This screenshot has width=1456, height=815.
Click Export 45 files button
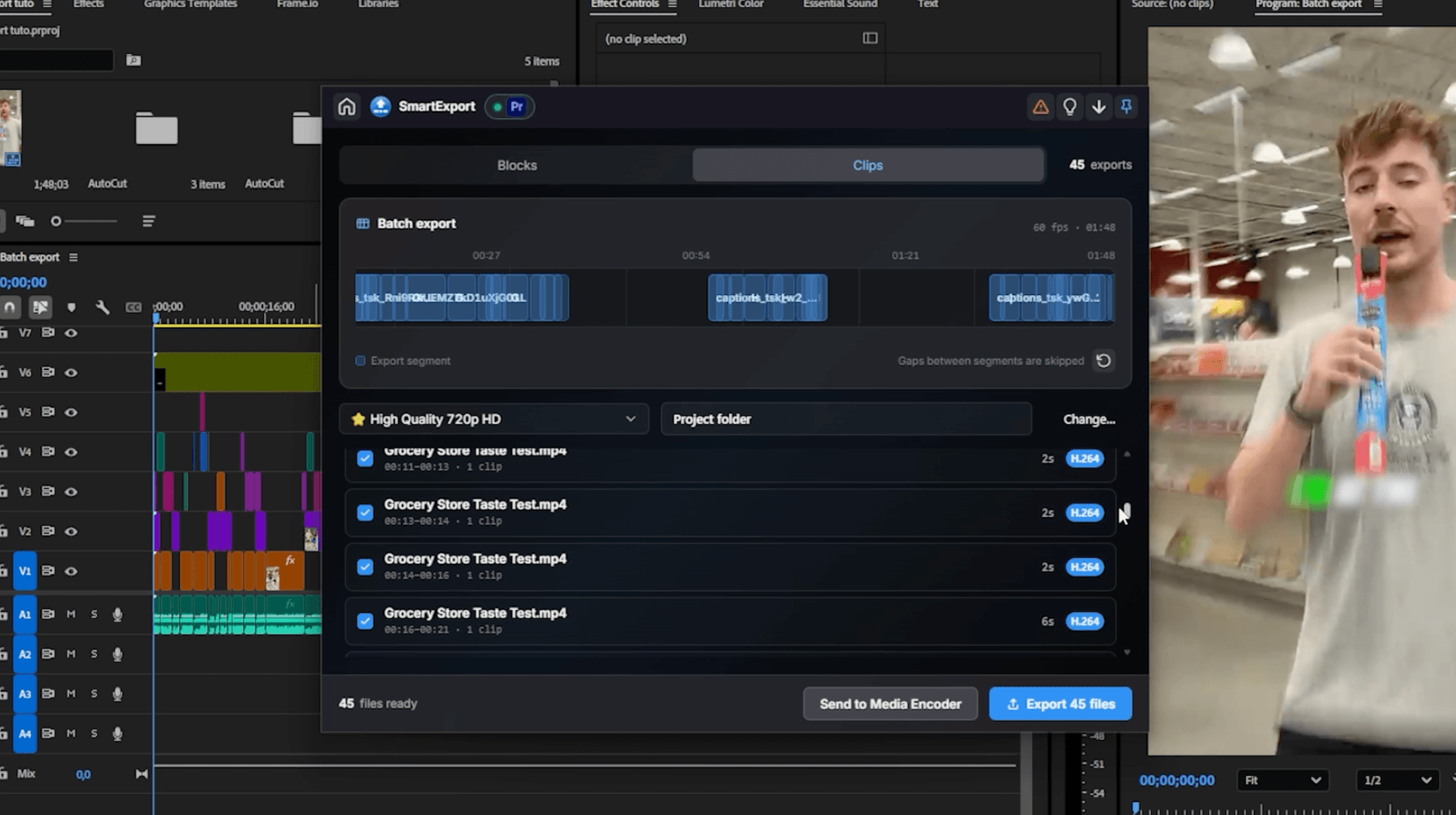tap(1060, 704)
